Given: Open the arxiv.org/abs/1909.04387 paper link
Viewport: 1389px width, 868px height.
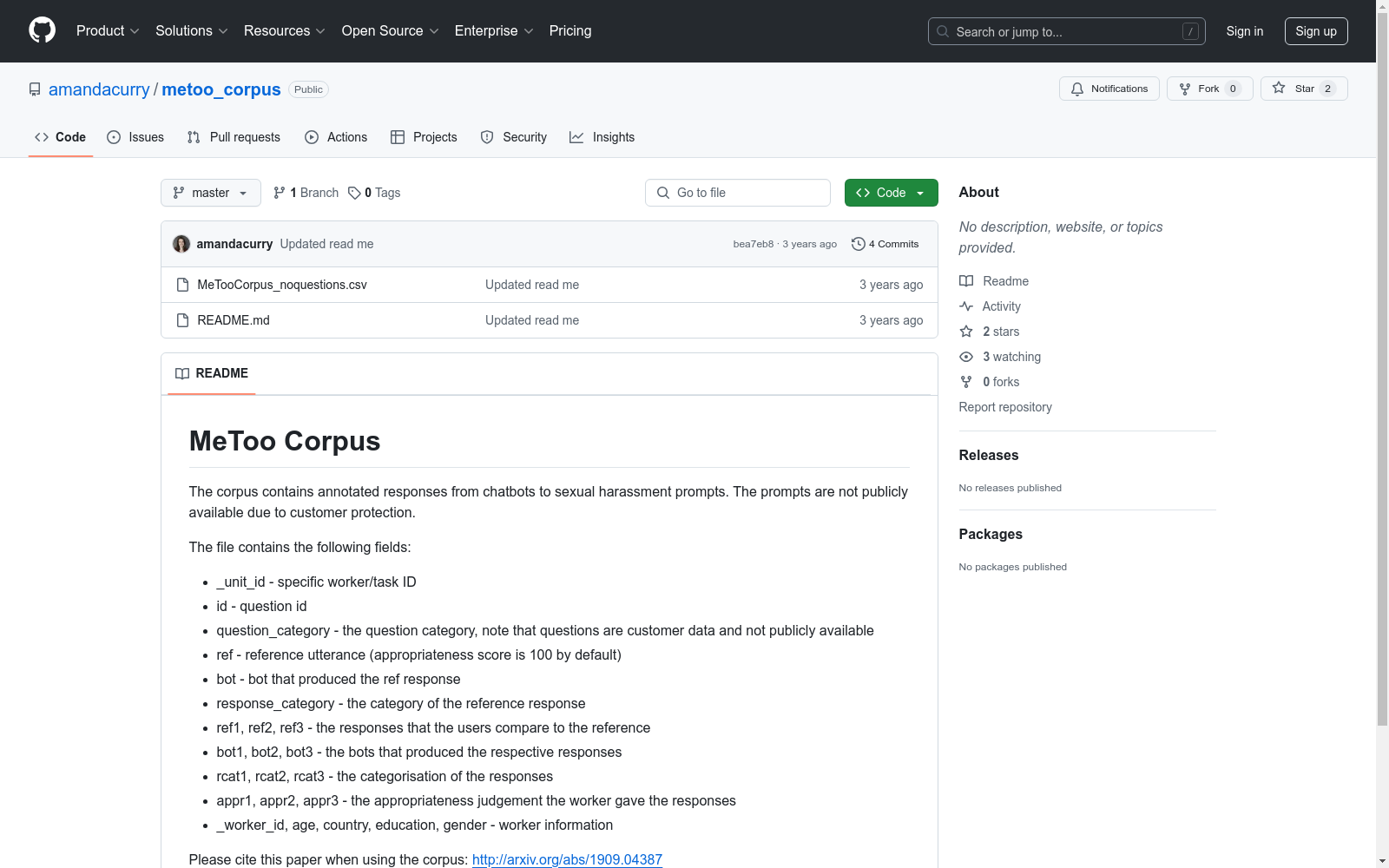Looking at the screenshot, I should tap(567, 859).
